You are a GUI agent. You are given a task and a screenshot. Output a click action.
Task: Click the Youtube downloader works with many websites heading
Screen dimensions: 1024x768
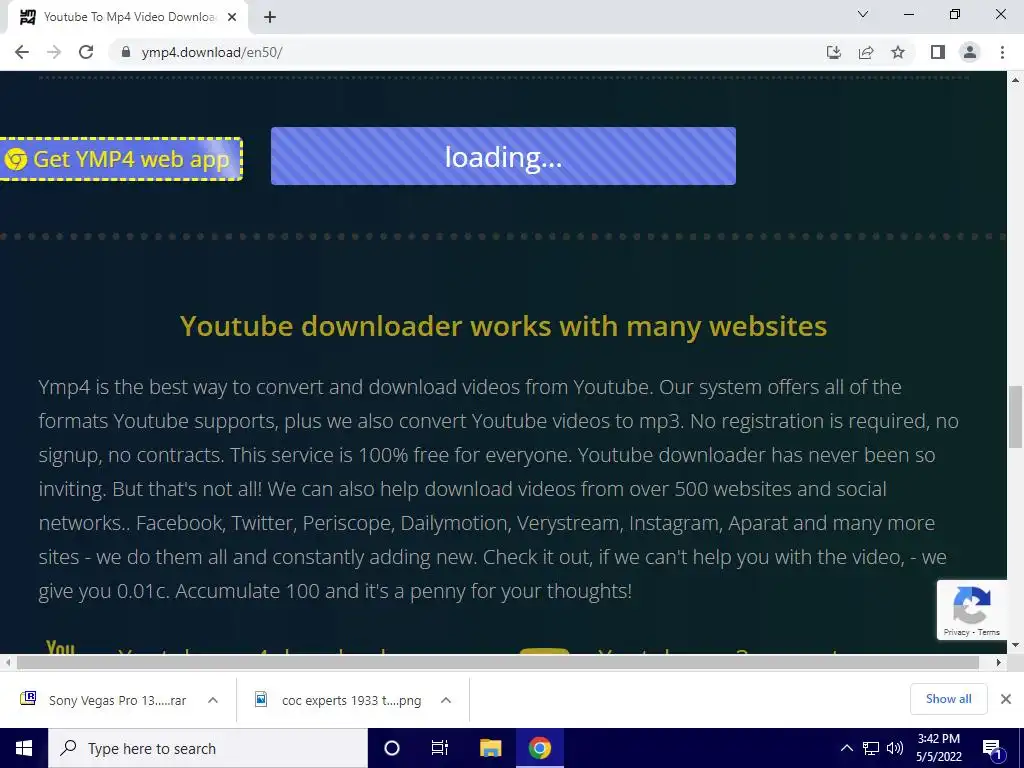click(x=504, y=326)
